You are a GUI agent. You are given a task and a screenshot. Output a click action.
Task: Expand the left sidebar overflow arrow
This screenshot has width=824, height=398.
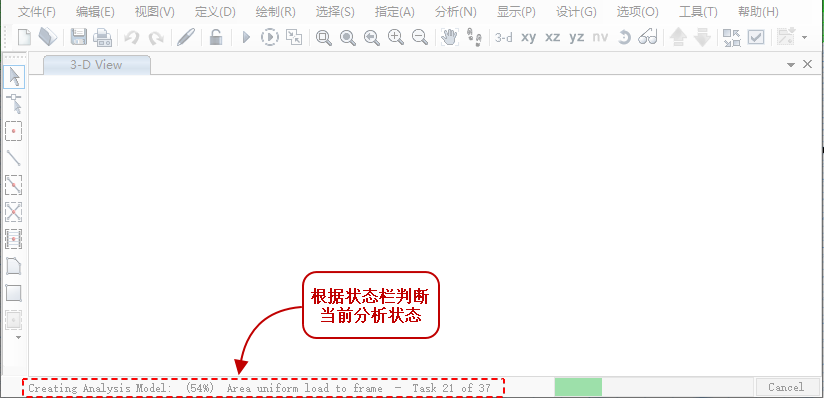(x=19, y=337)
